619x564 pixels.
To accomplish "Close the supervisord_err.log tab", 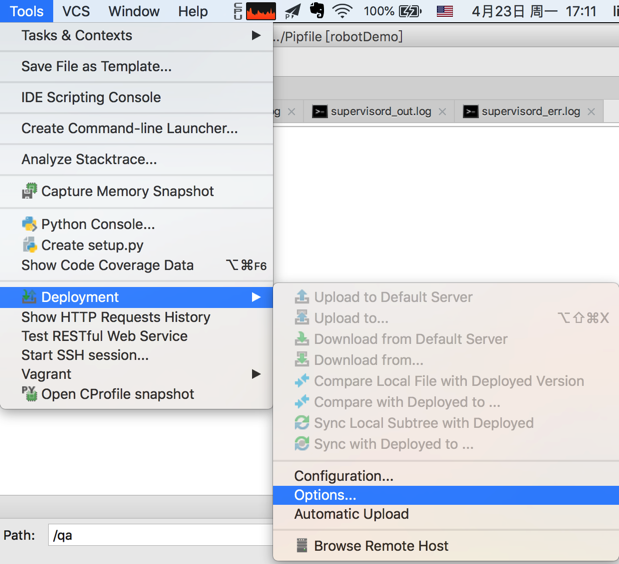I will 591,112.
